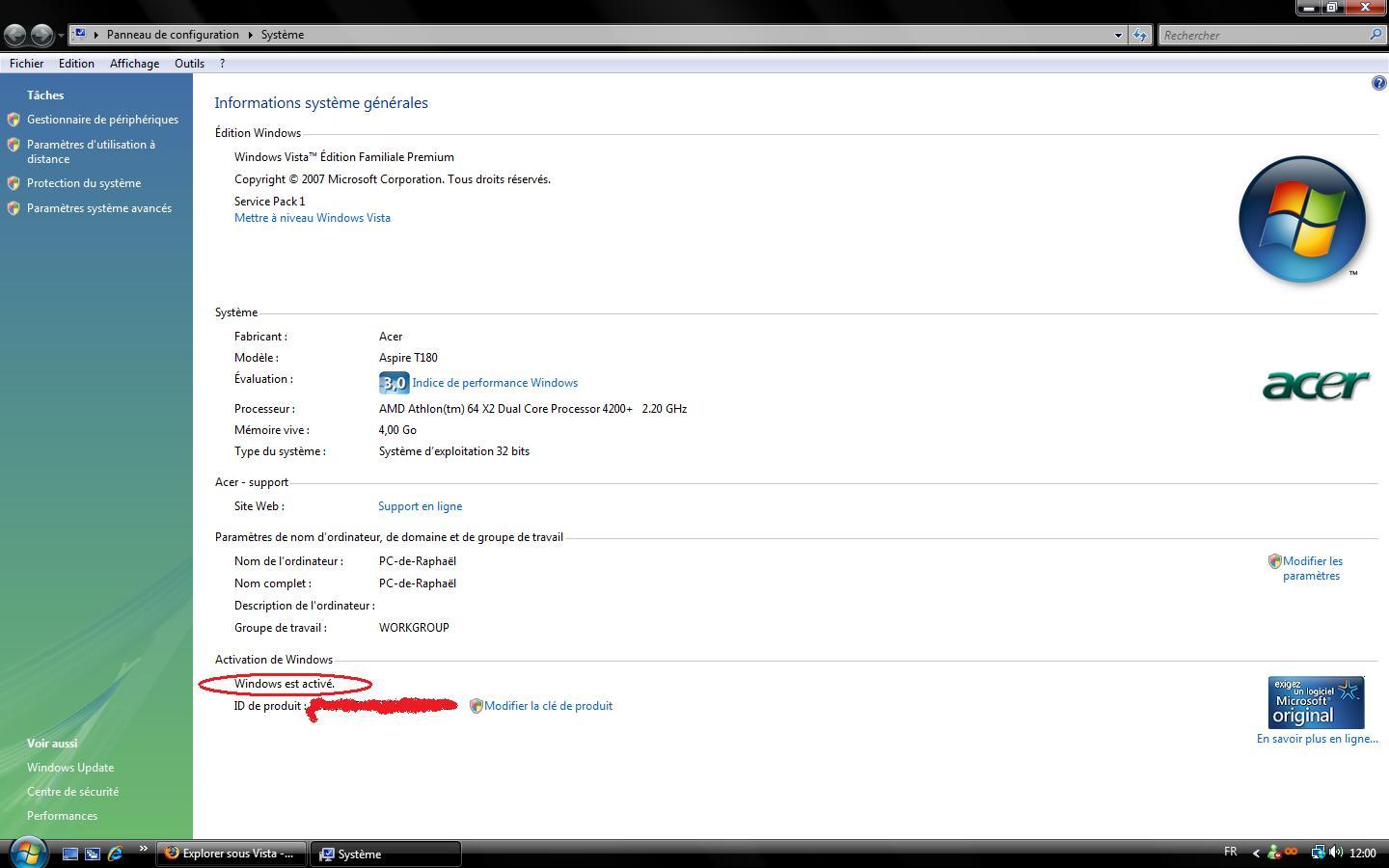This screenshot has width=1389, height=868.
Task: Expand the arrow after 'Panneau de configuration'
Action: (251, 35)
